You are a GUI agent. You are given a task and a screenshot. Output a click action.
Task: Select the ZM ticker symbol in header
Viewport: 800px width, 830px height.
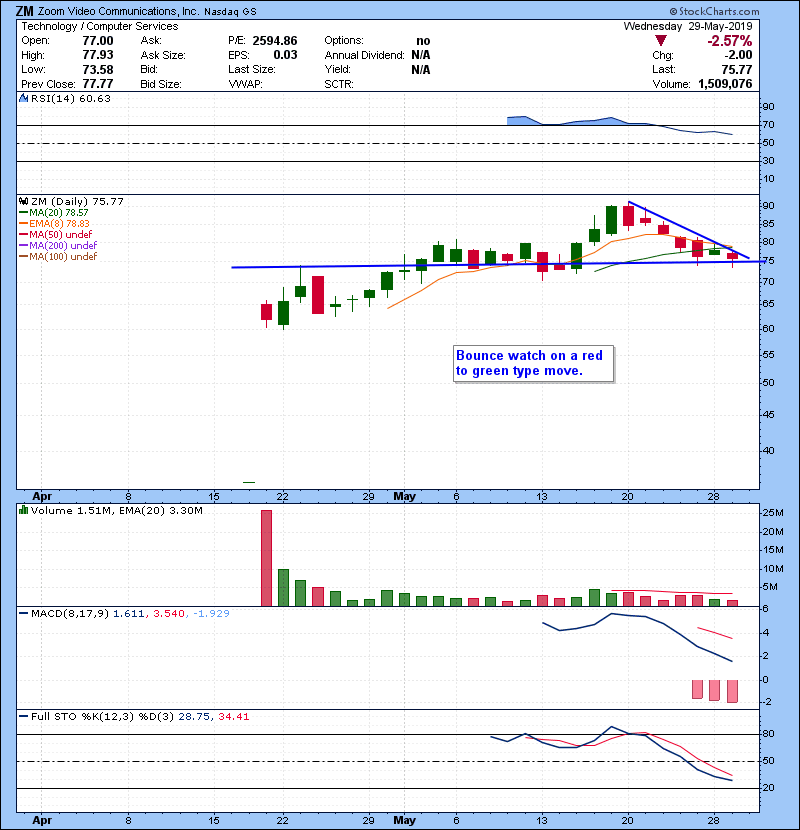[24, 11]
